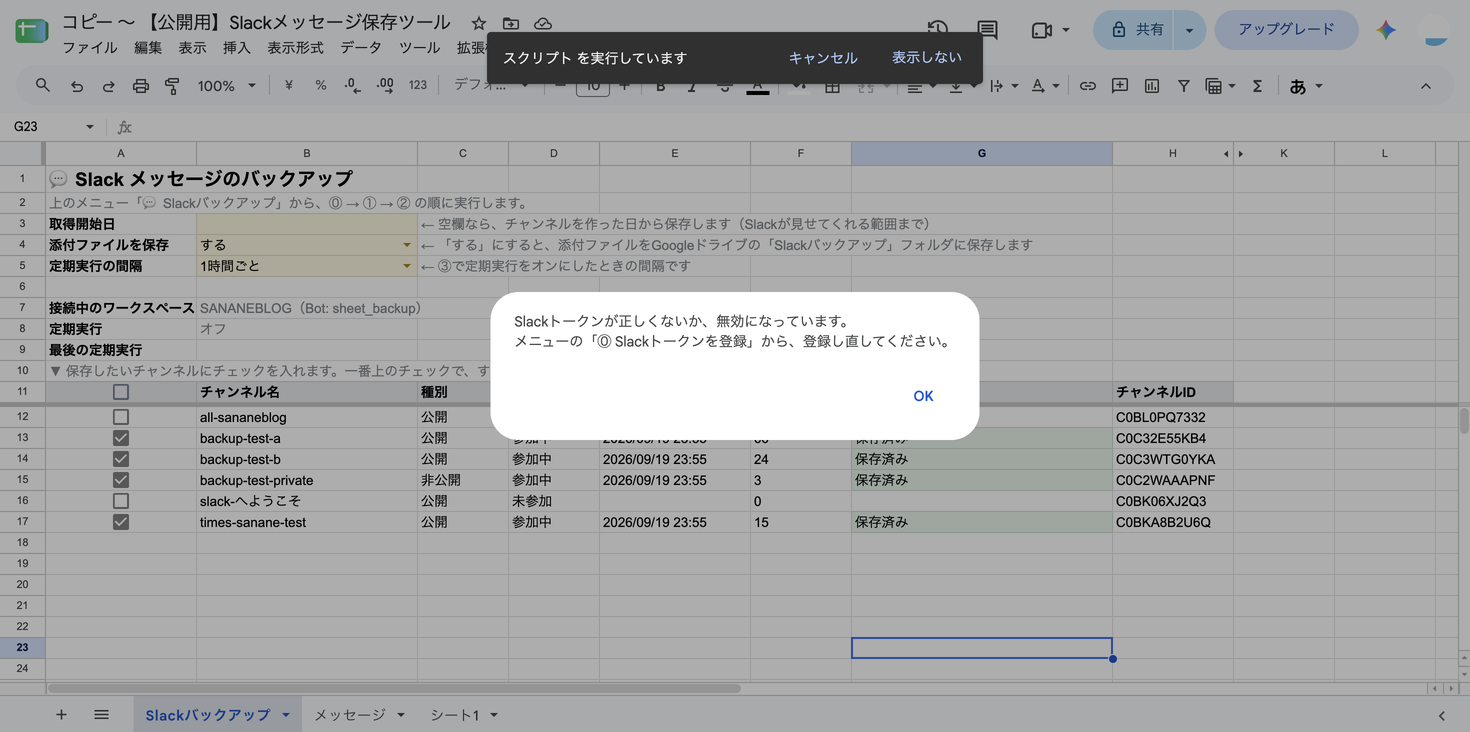Open the comments panel icon
Viewport: 1470px width, 732px height.
pos(987,30)
